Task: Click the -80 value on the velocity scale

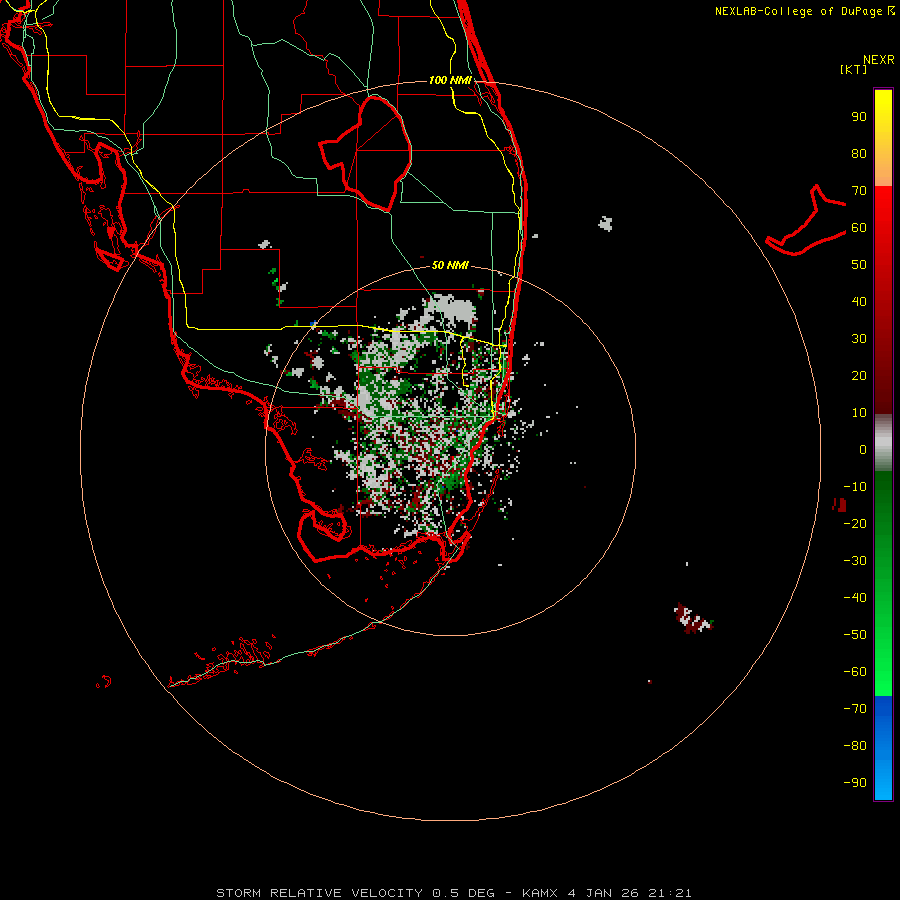Action: tap(855, 746)
